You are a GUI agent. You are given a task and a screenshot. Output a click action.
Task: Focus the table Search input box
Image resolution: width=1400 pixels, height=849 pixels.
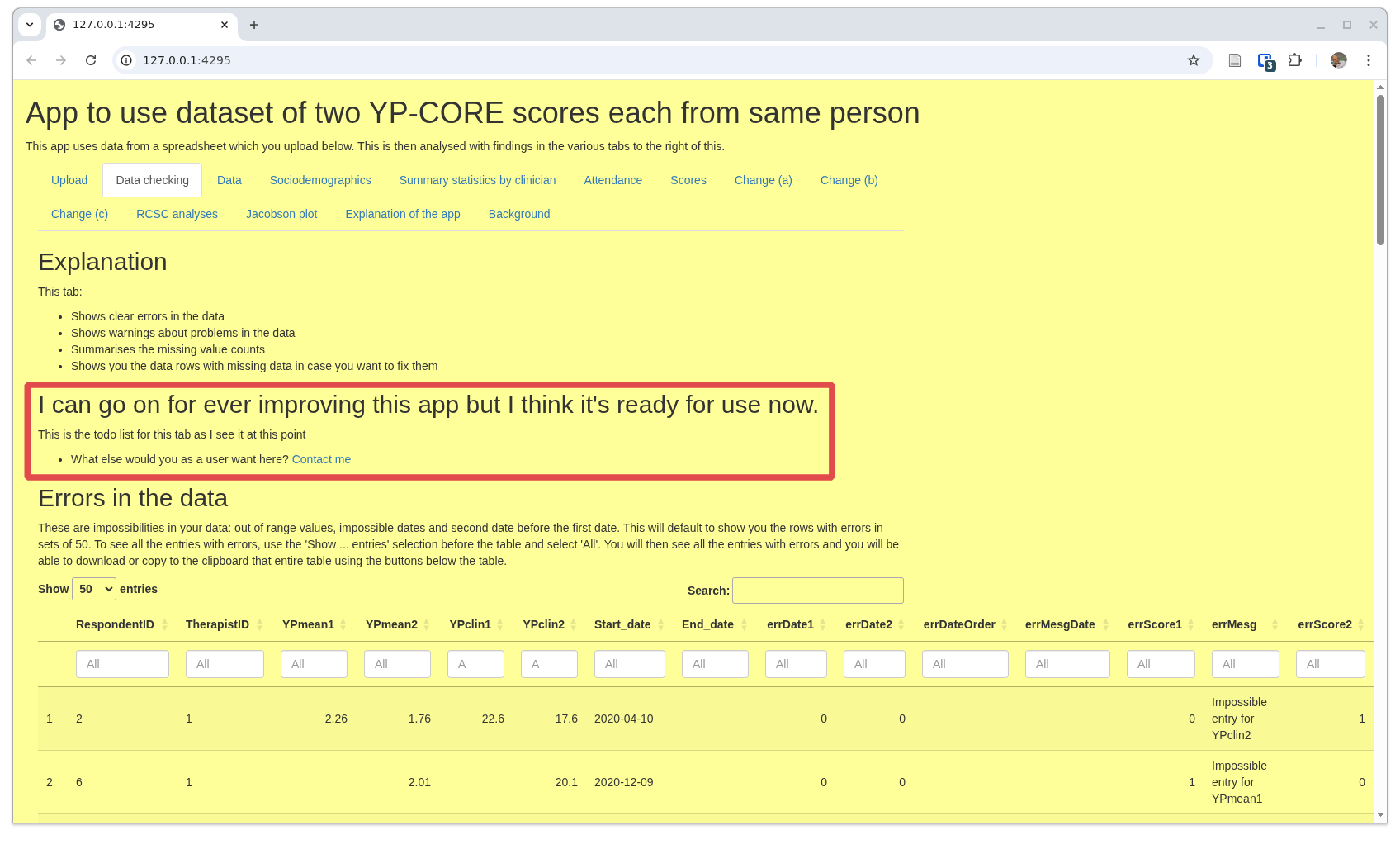coord(817,591)
